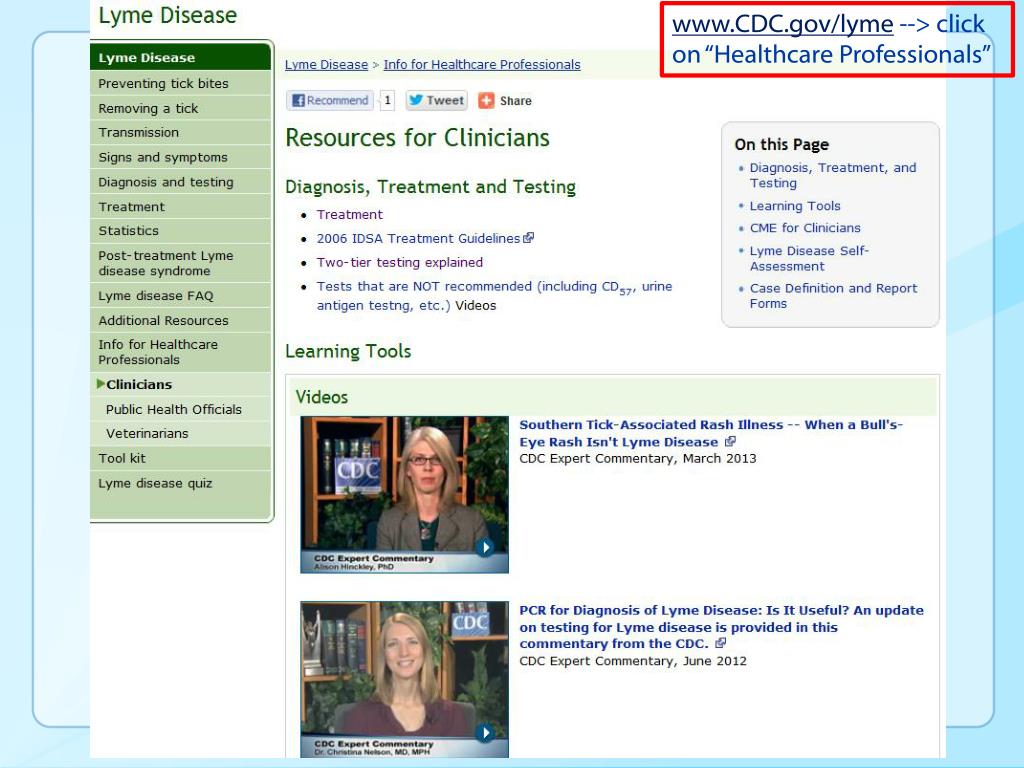Play the Southern Tick-Associated Rash video arrow
This screenshot has width=1024, height=768.
pos(485,547)
